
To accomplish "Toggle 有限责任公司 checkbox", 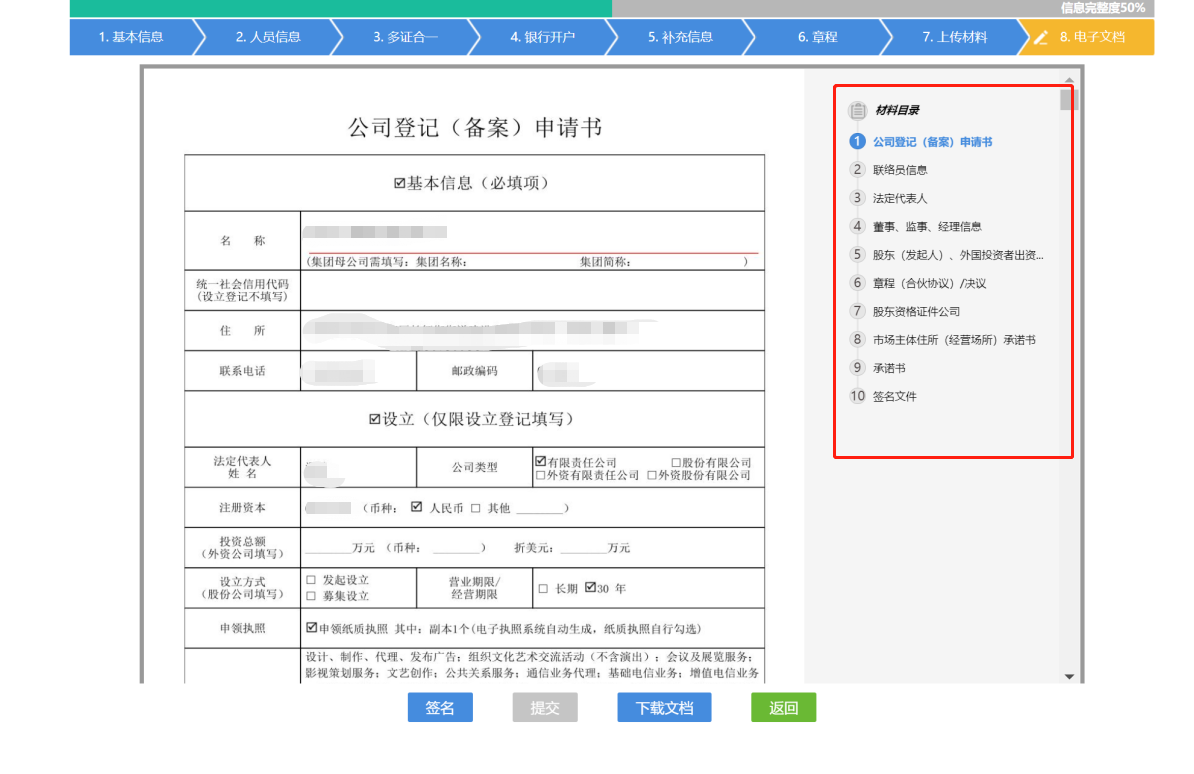I will pyautogui.click(x=541, y=461).
